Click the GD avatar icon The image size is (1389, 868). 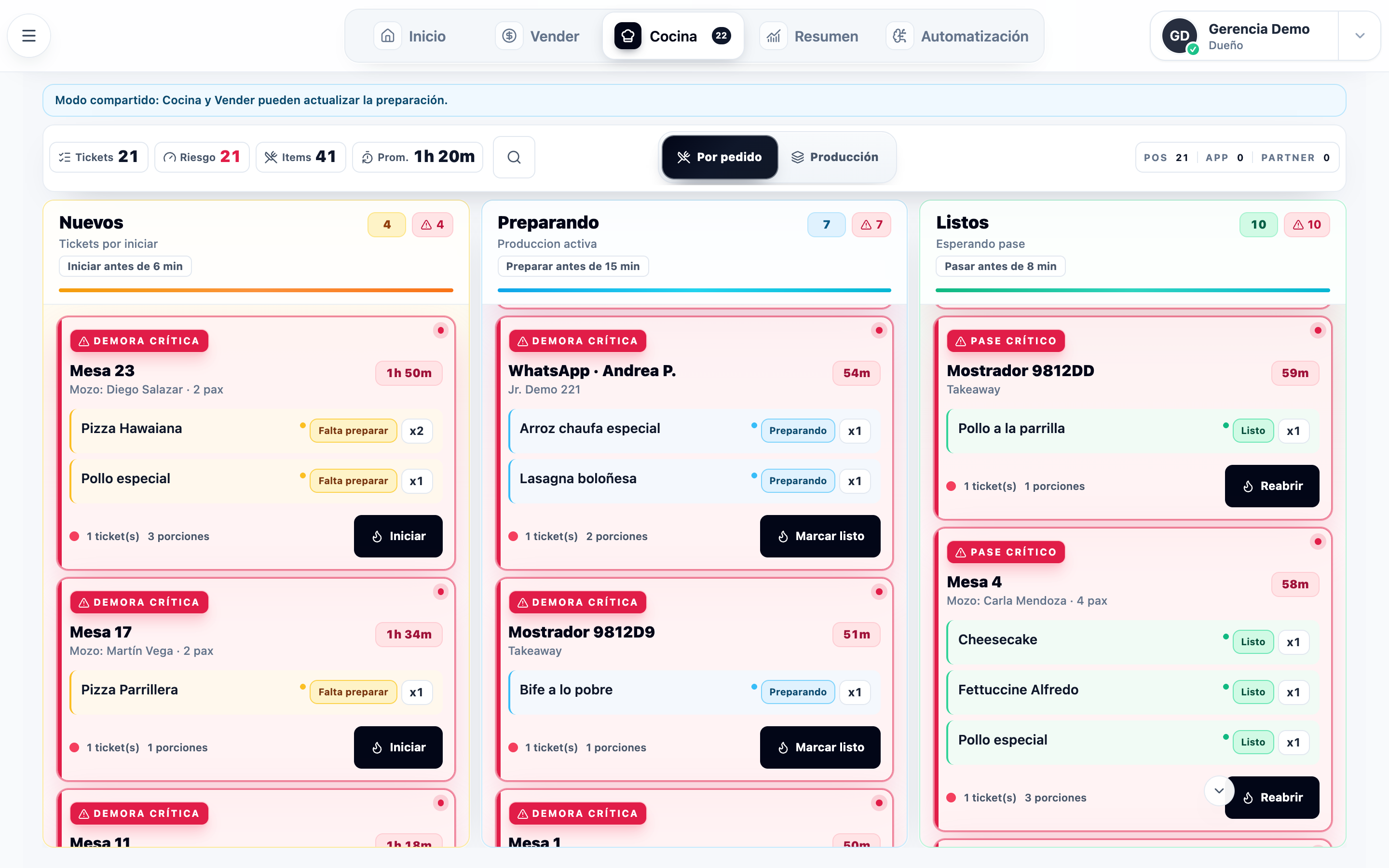[x=1179, y=36]
